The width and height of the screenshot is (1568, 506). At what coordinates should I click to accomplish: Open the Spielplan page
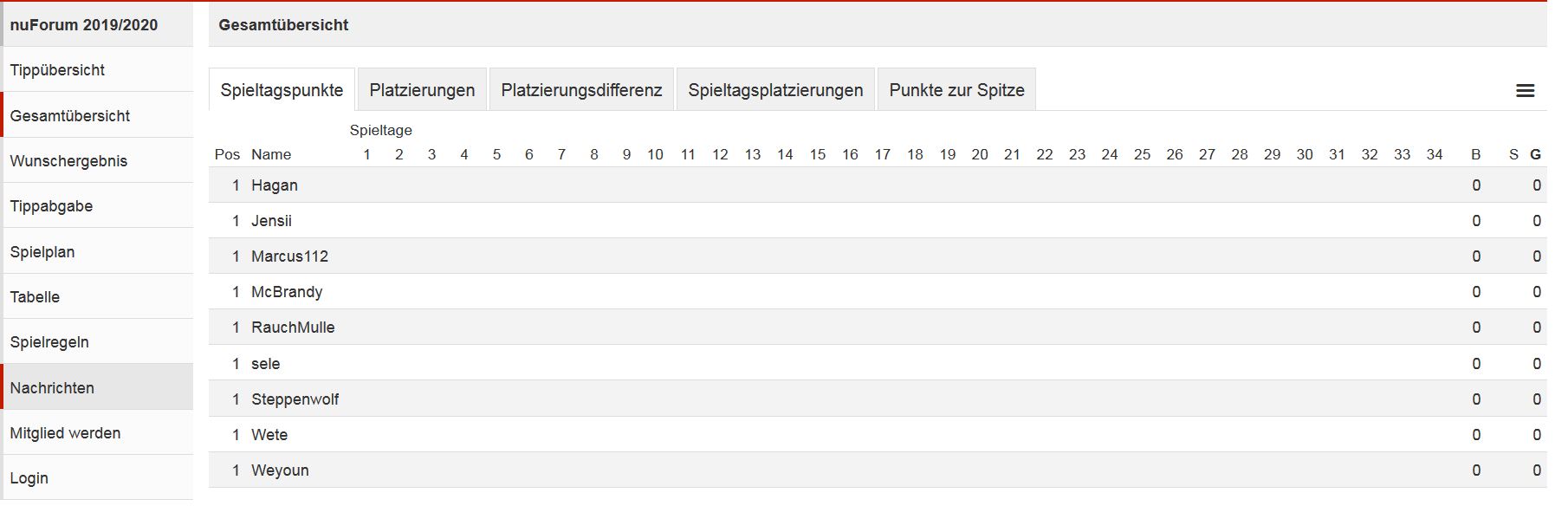tap(42, 252)
